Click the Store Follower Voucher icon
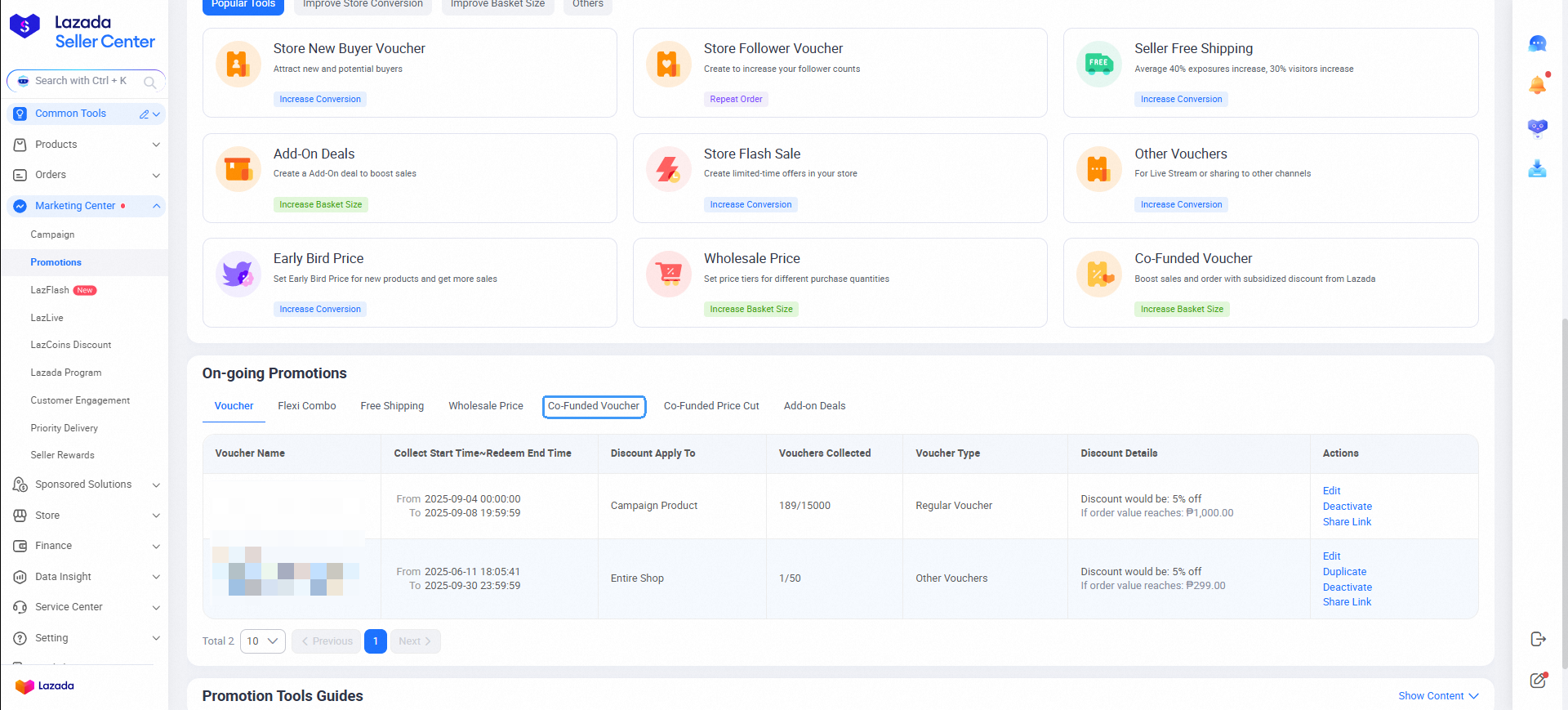 669,64
